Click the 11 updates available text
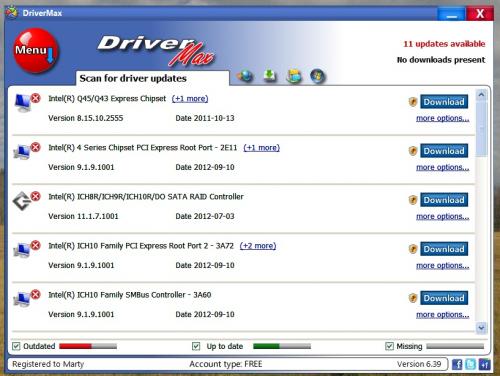 click(444, 44)
